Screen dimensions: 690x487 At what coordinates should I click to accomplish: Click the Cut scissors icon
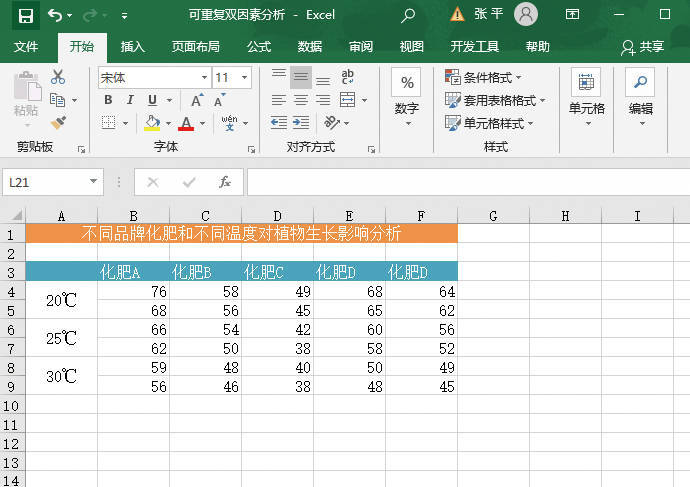(x=58, y=77)
